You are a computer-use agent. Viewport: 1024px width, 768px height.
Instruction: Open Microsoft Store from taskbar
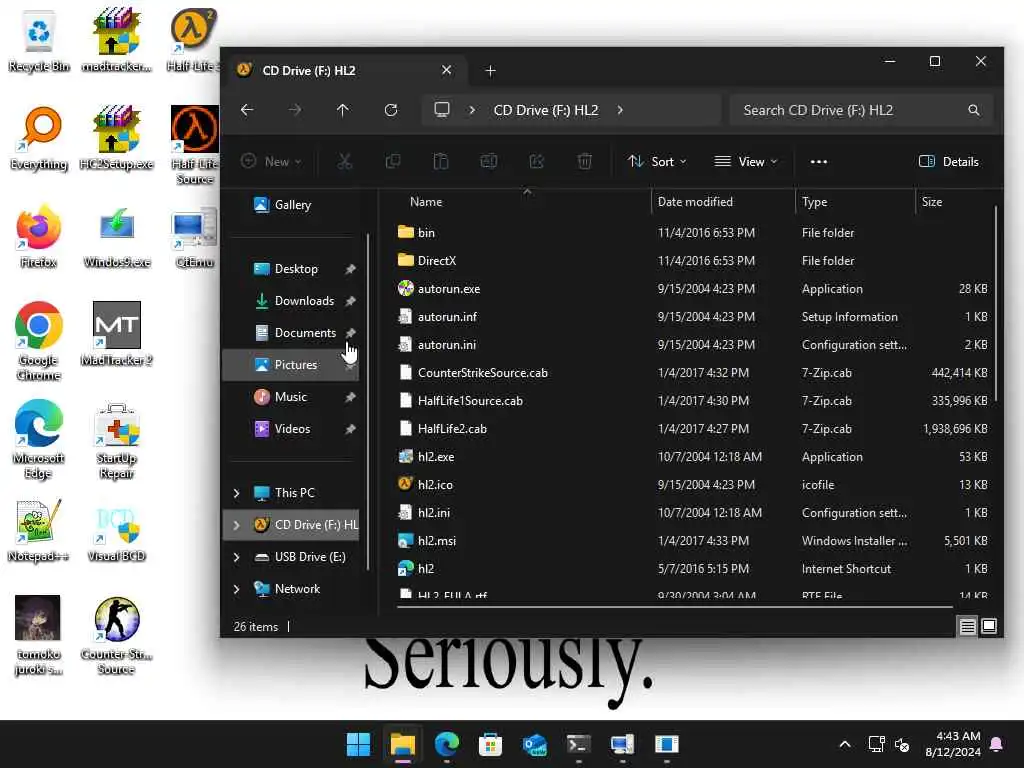click(x=490, y=744)
